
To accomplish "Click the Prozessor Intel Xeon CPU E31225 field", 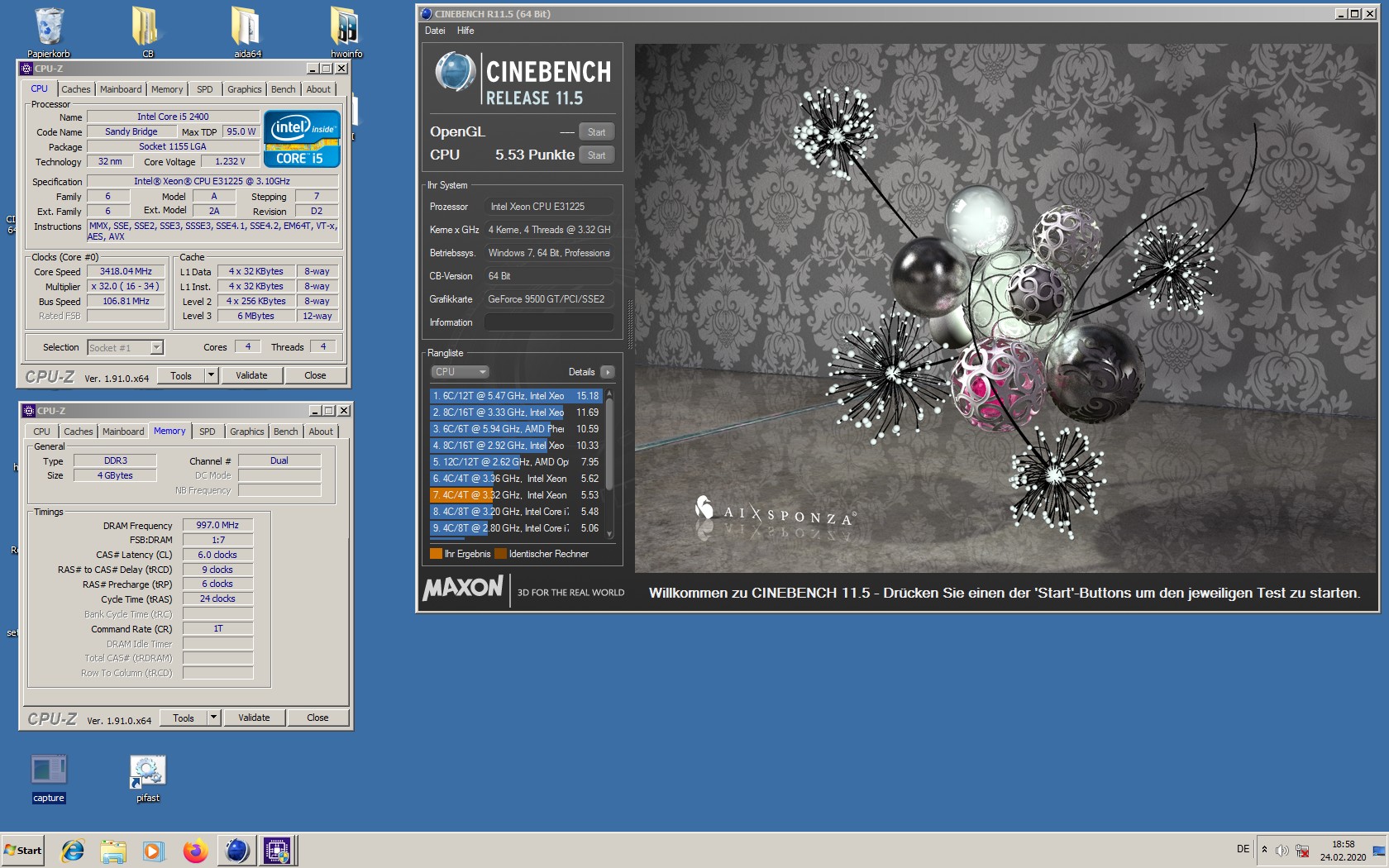I will [x=549, y=207].
